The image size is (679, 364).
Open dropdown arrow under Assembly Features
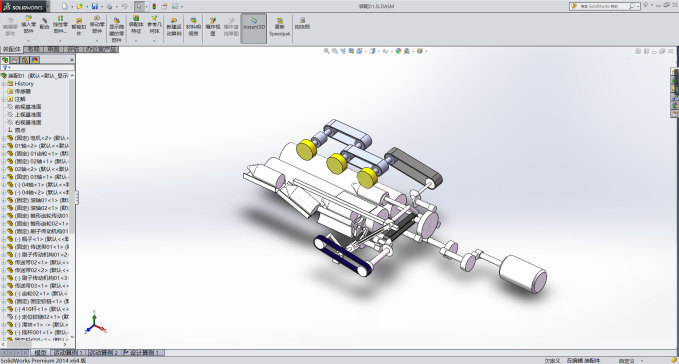tap(136, 41)
